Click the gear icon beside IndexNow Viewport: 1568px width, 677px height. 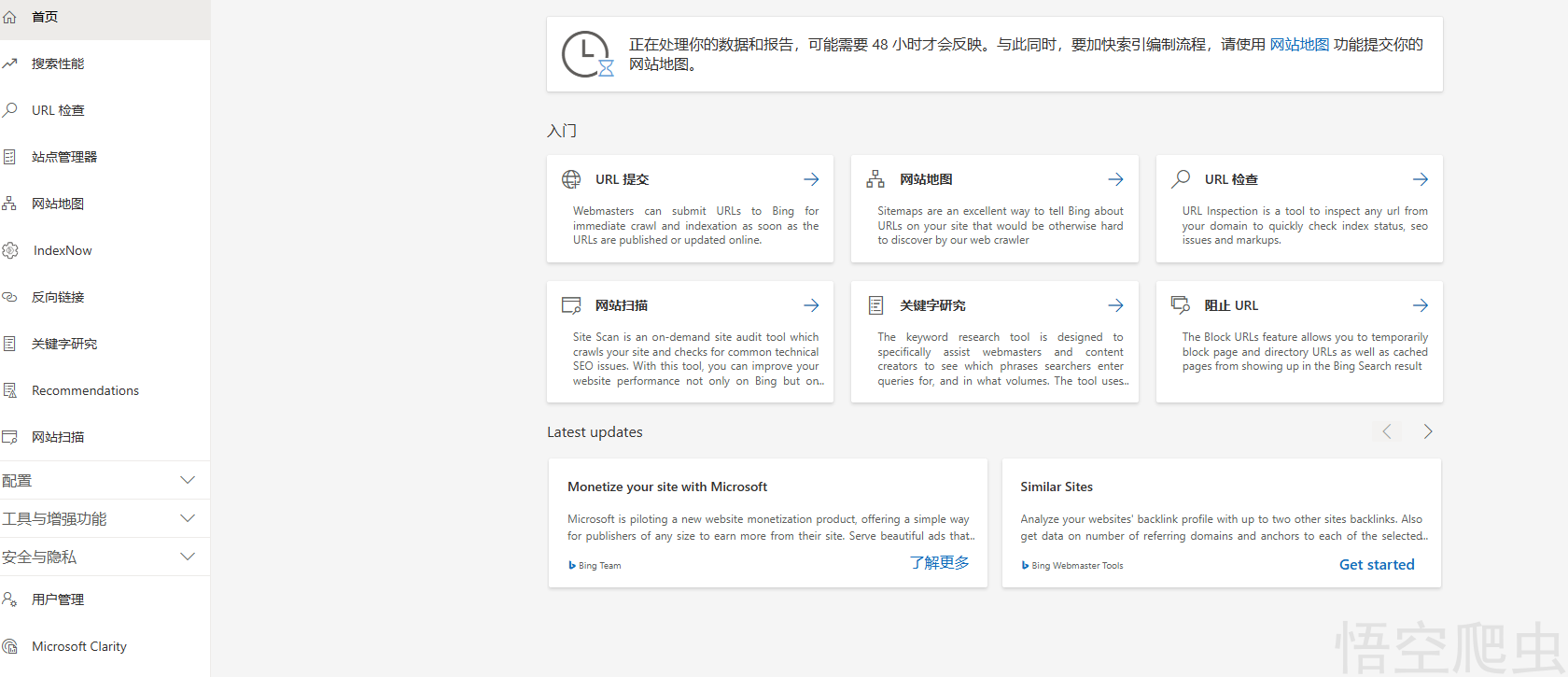[x=10, y=250]
